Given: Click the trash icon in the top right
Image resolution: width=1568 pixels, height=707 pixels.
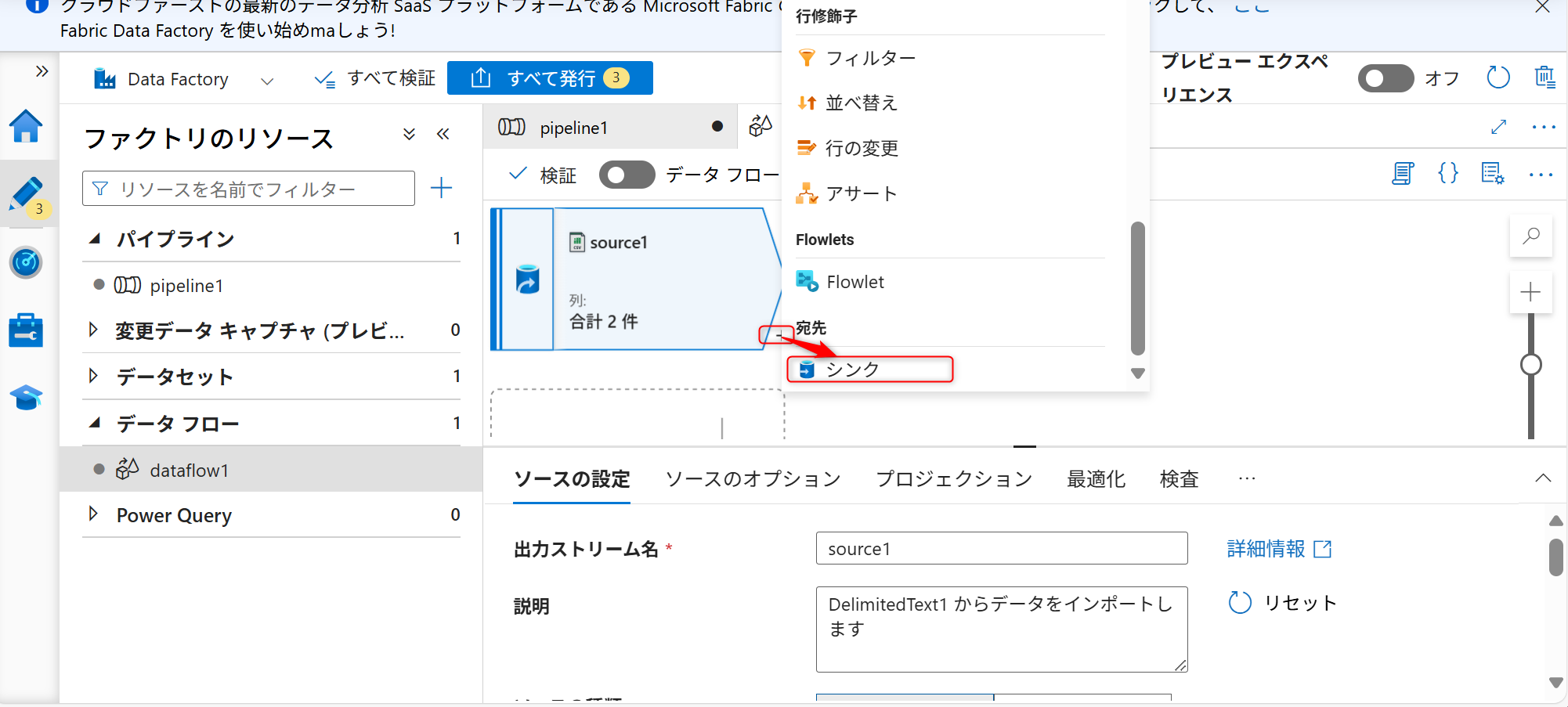Looking at the screenshot, I should click(1545, 78).
